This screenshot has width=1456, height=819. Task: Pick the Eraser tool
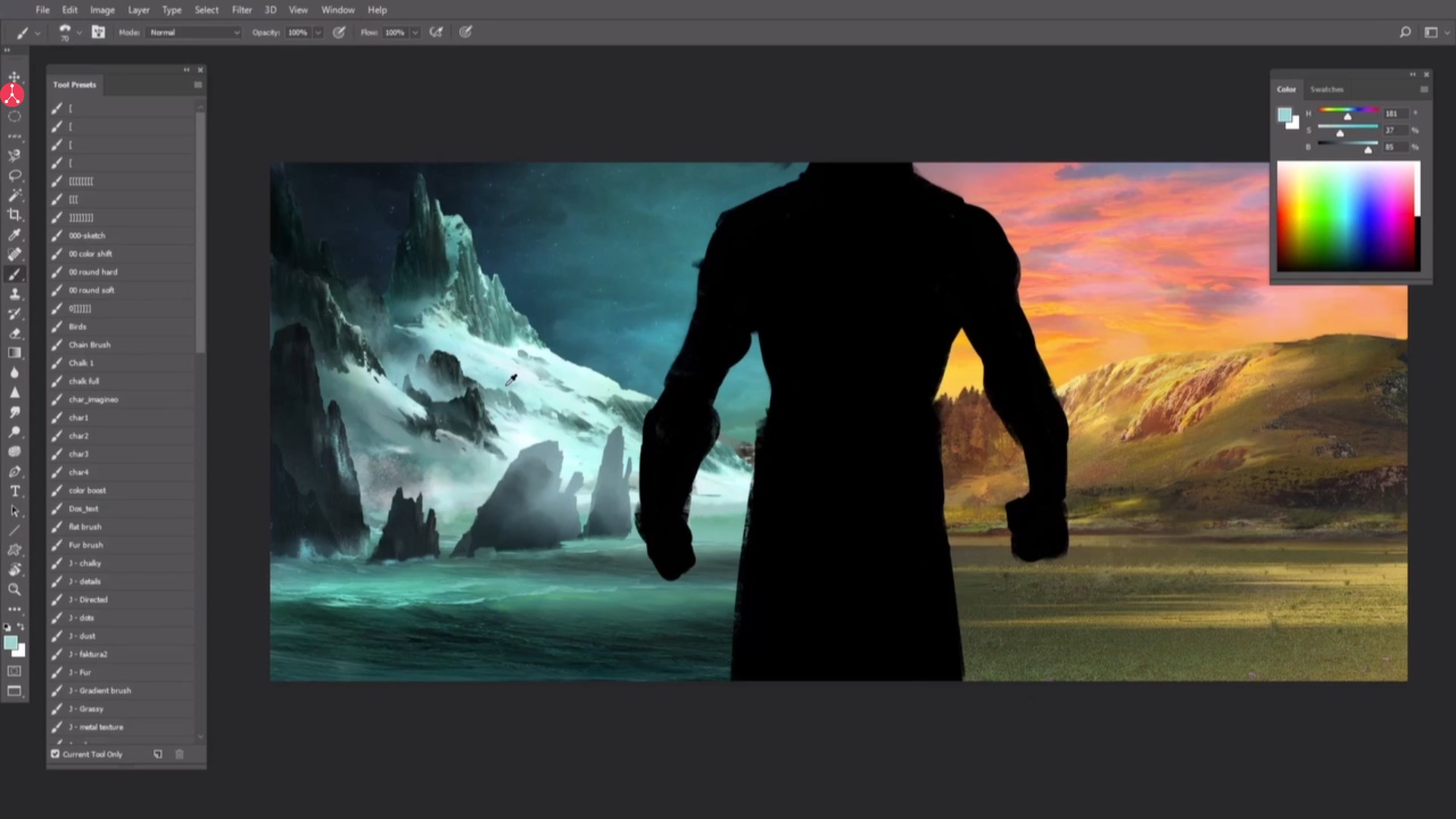tap(14, 333)
